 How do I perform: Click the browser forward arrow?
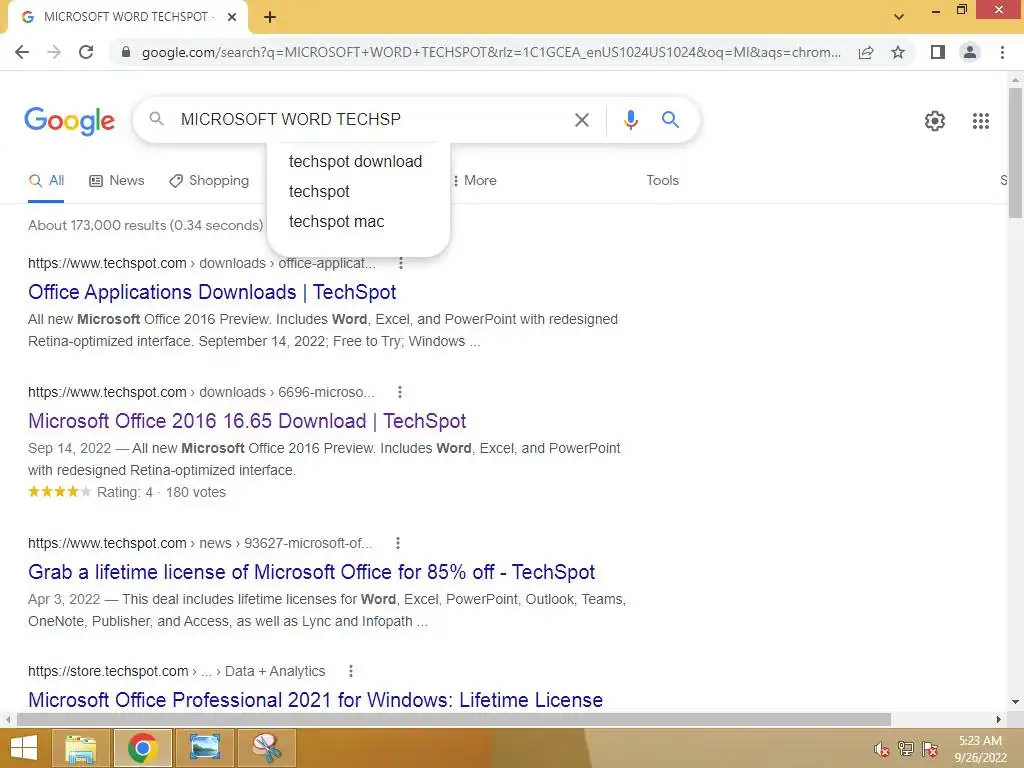[54, 52]
